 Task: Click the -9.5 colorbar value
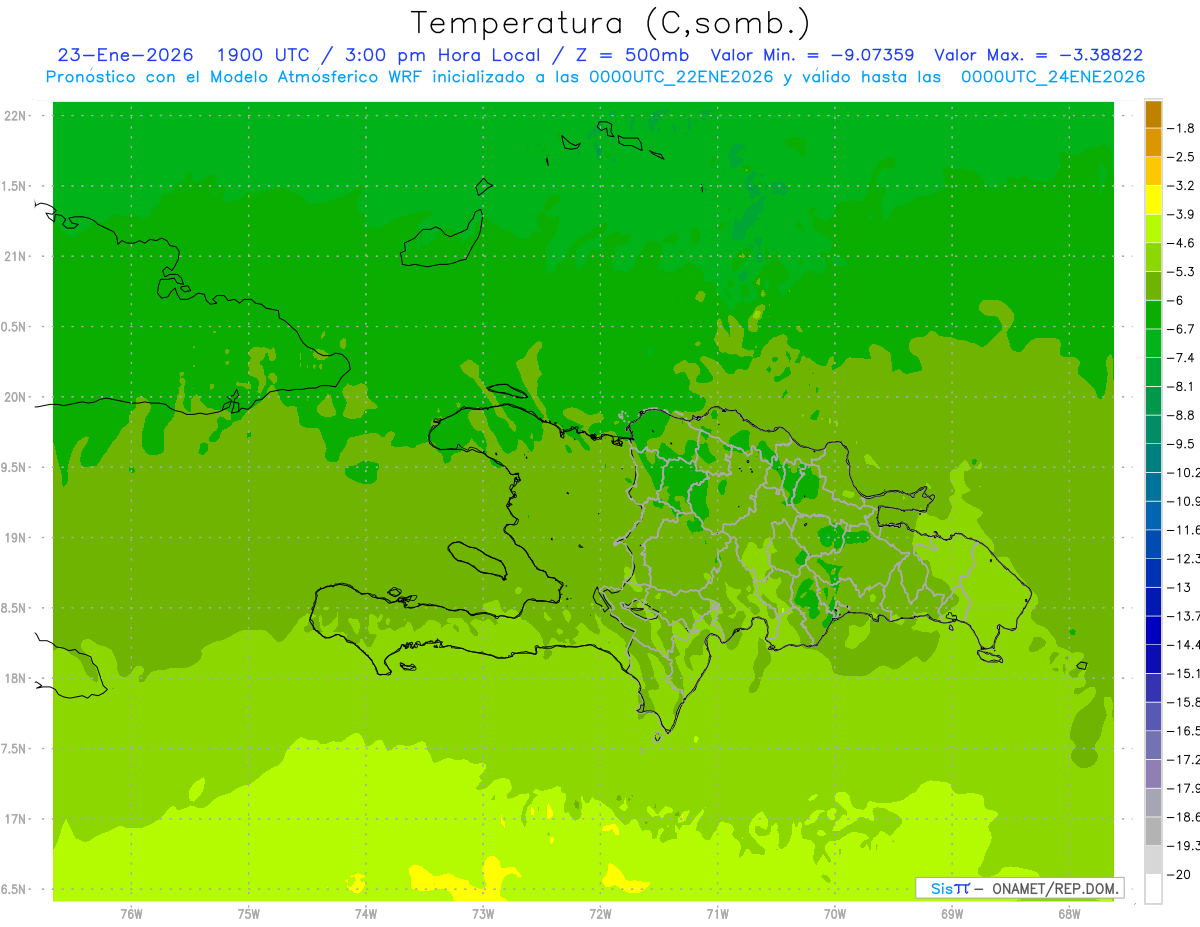(1183, 444)
